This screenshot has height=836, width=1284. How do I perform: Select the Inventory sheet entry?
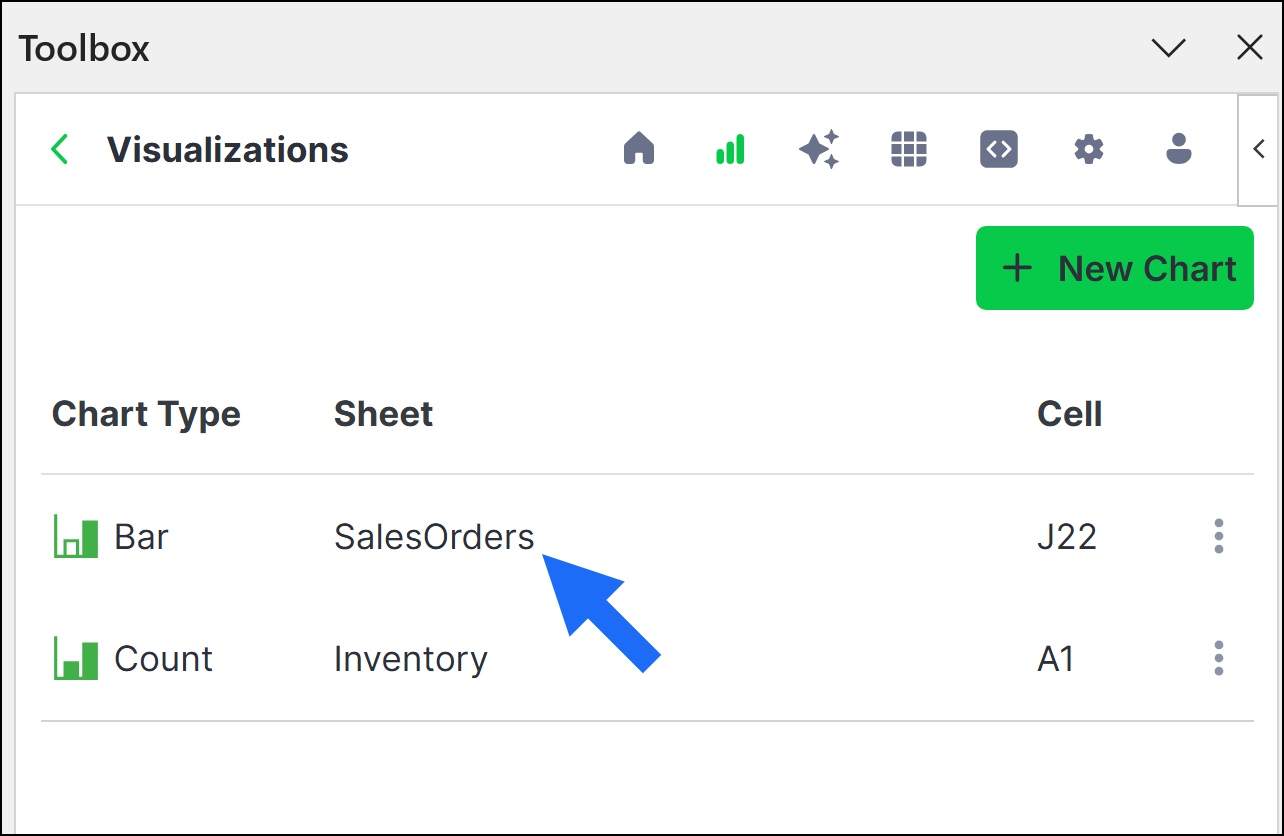pos(410,659)
